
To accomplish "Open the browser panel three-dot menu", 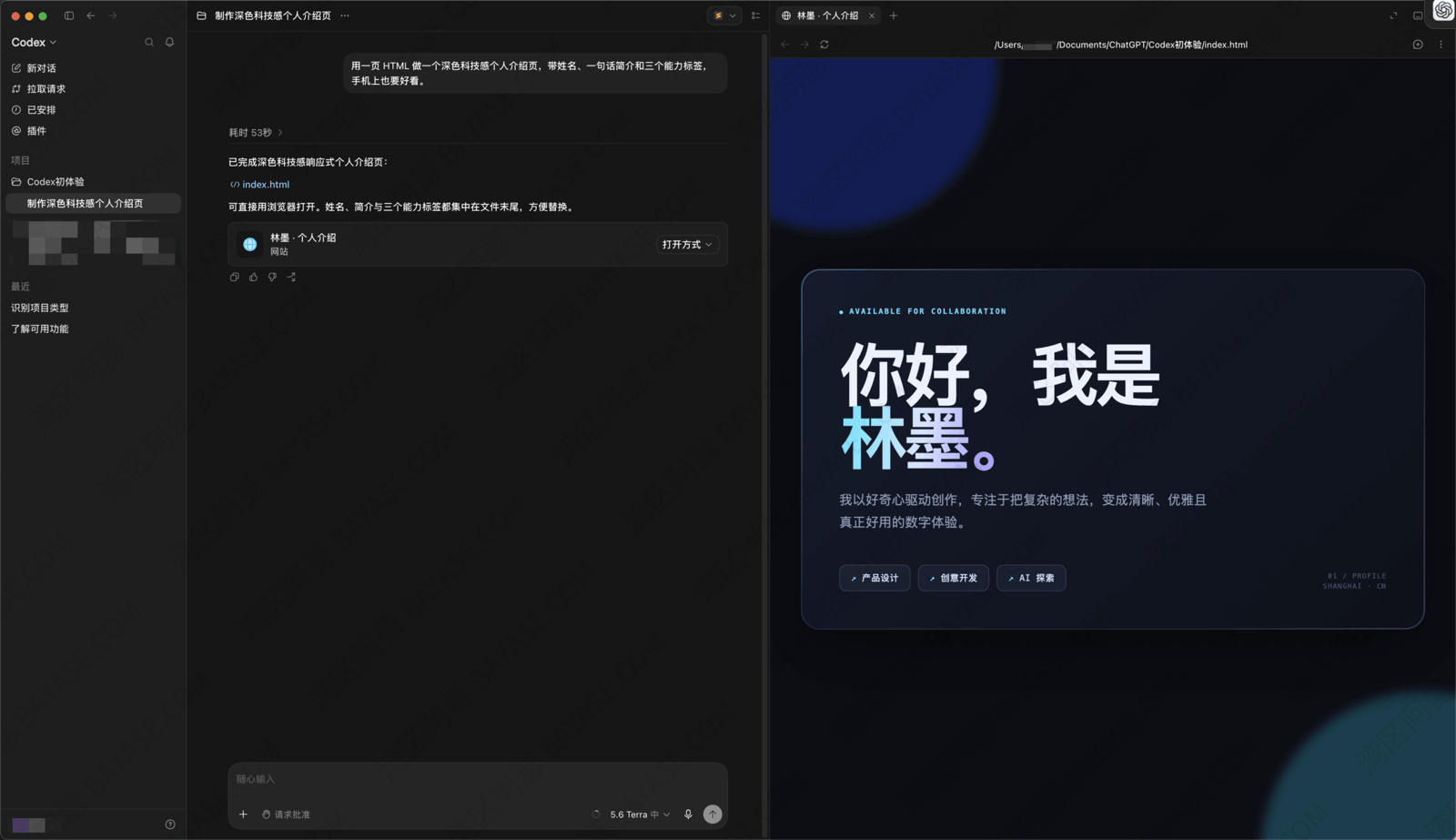I will click(x=1441, y=45).
